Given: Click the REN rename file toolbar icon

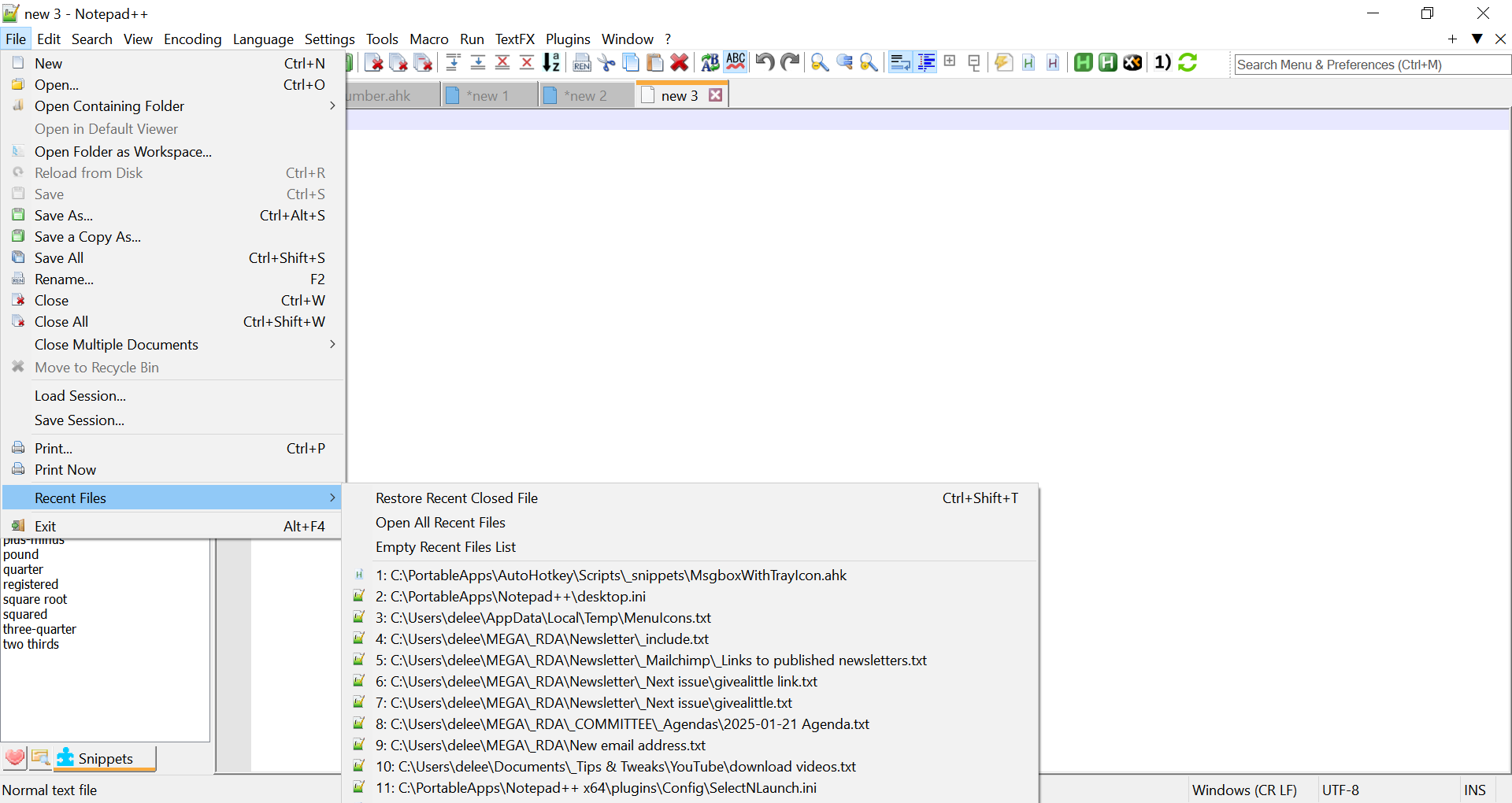Looking at the screenshot, I should 582,63.
